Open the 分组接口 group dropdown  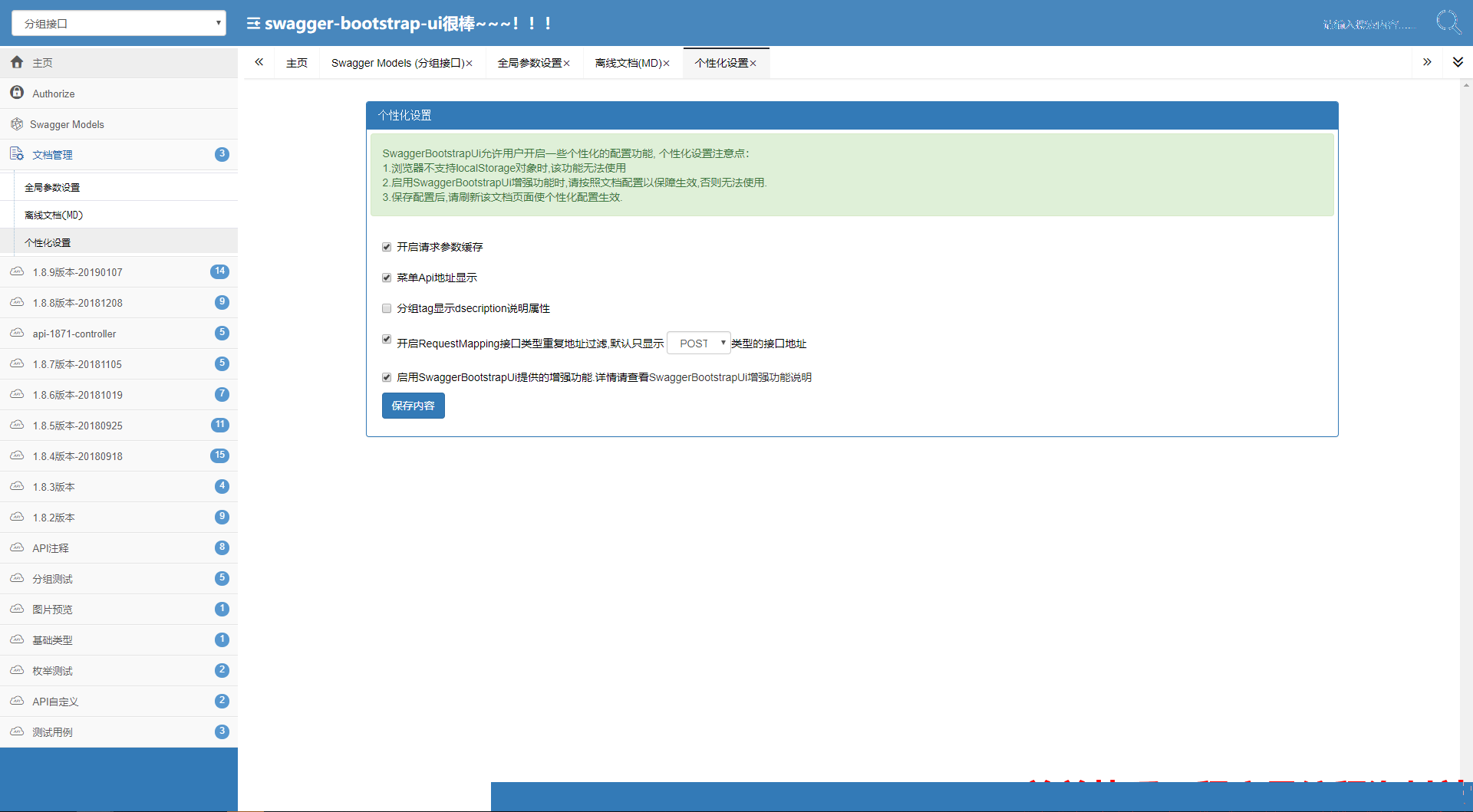point(119,23)
